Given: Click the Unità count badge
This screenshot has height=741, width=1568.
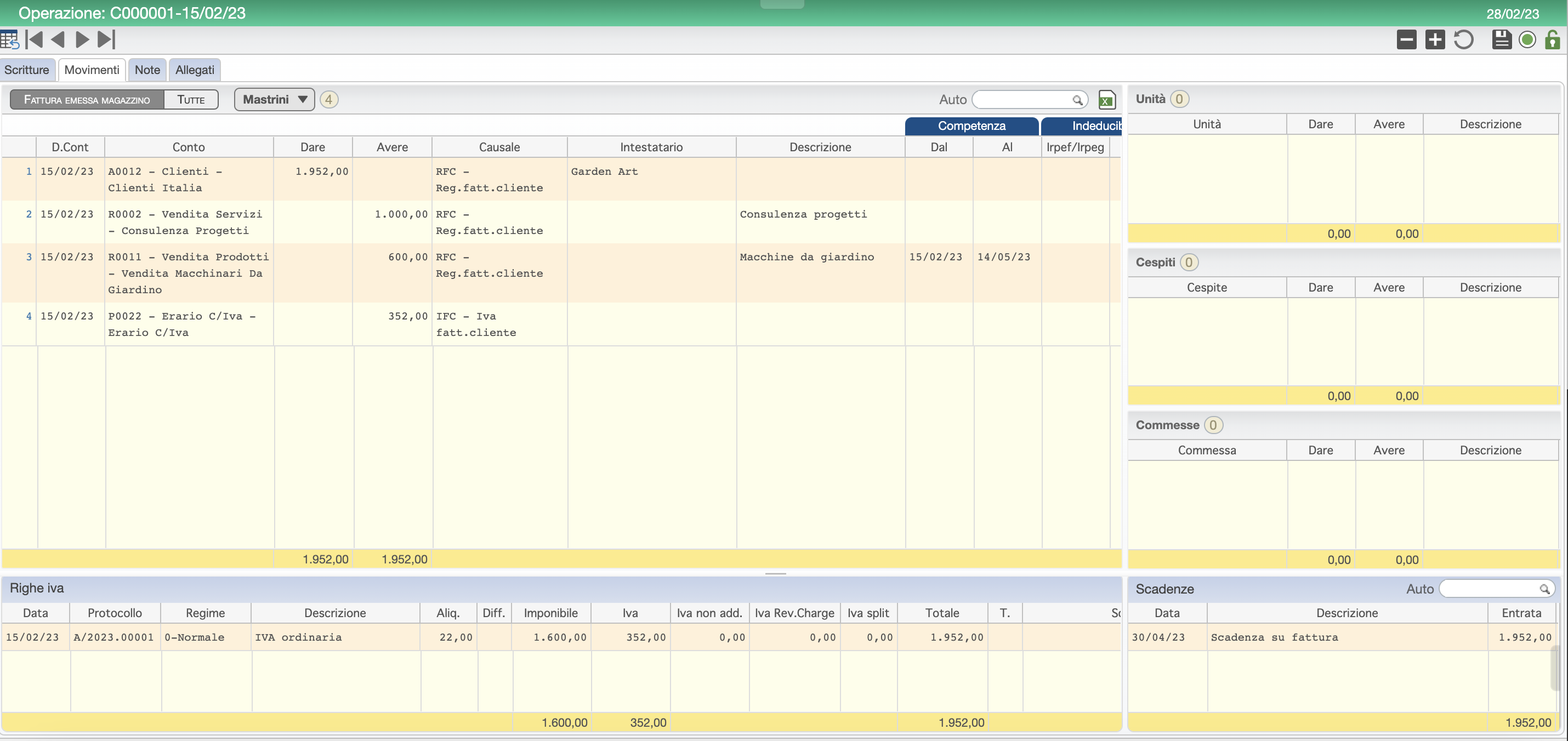Looking at the screenshot, I should point(1179,99).
